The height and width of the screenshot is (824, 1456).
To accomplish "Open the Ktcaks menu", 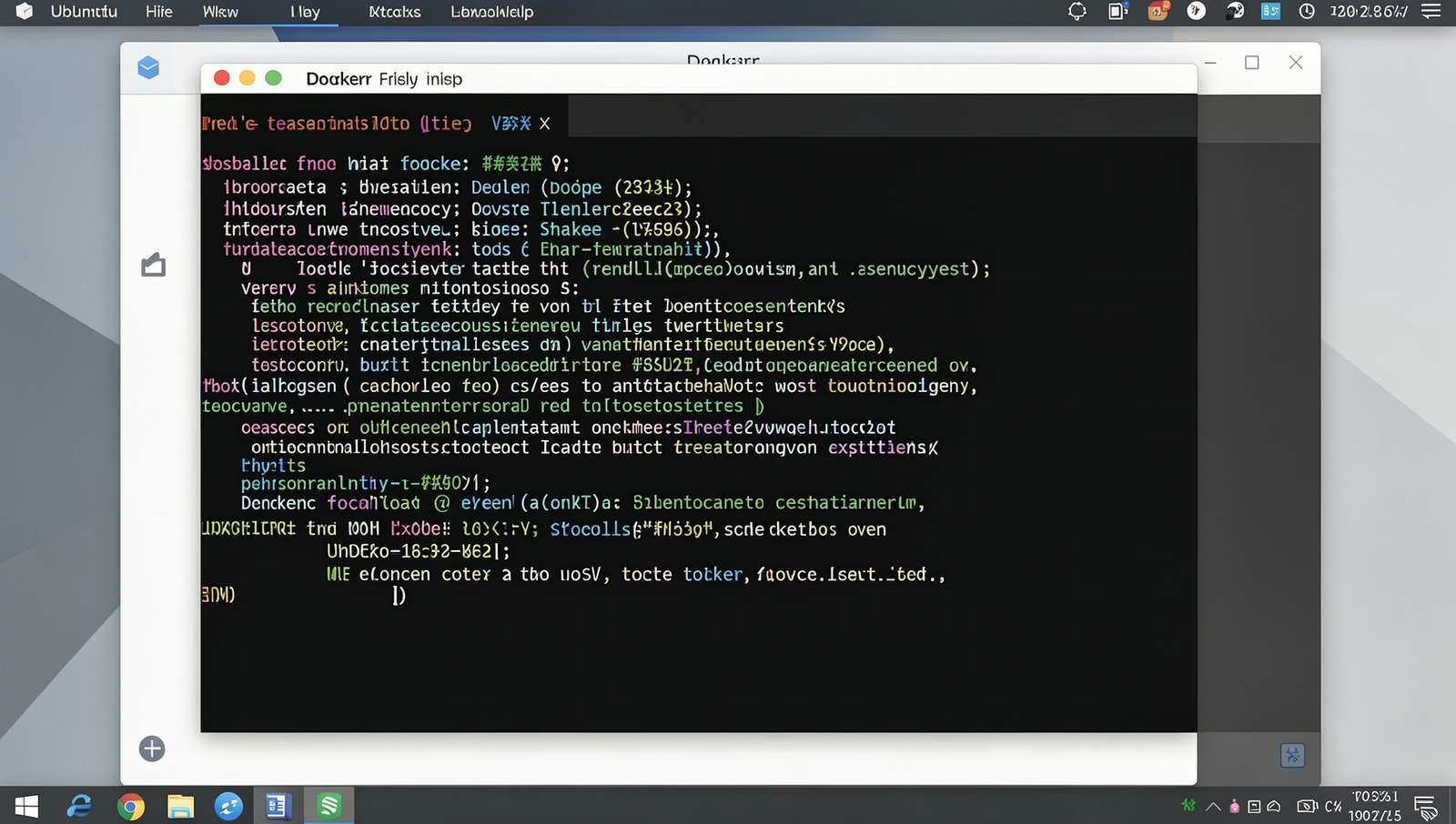I will pyautogui.click(x=394, y=12).
